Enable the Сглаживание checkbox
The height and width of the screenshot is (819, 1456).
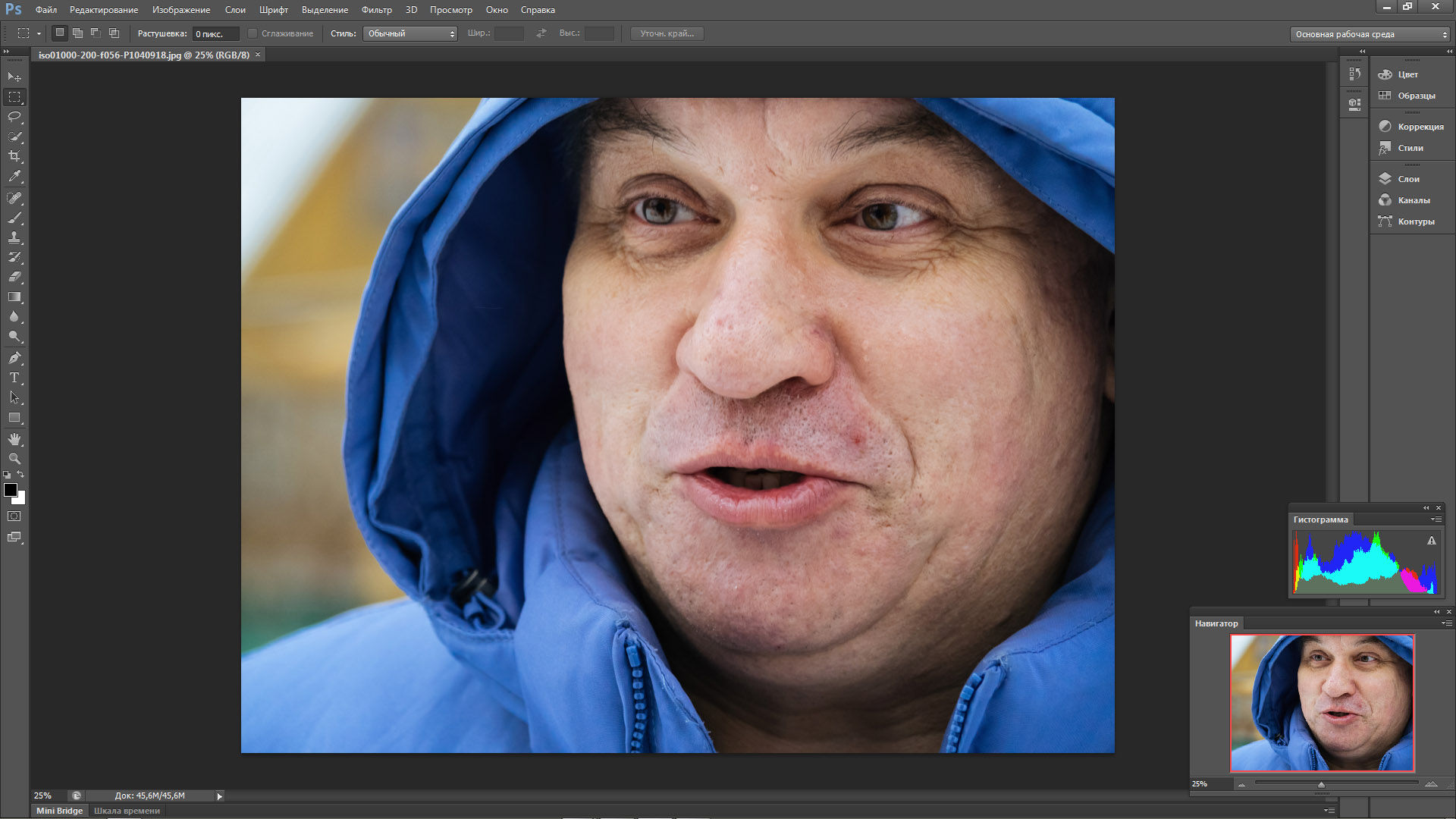point(253,33)
